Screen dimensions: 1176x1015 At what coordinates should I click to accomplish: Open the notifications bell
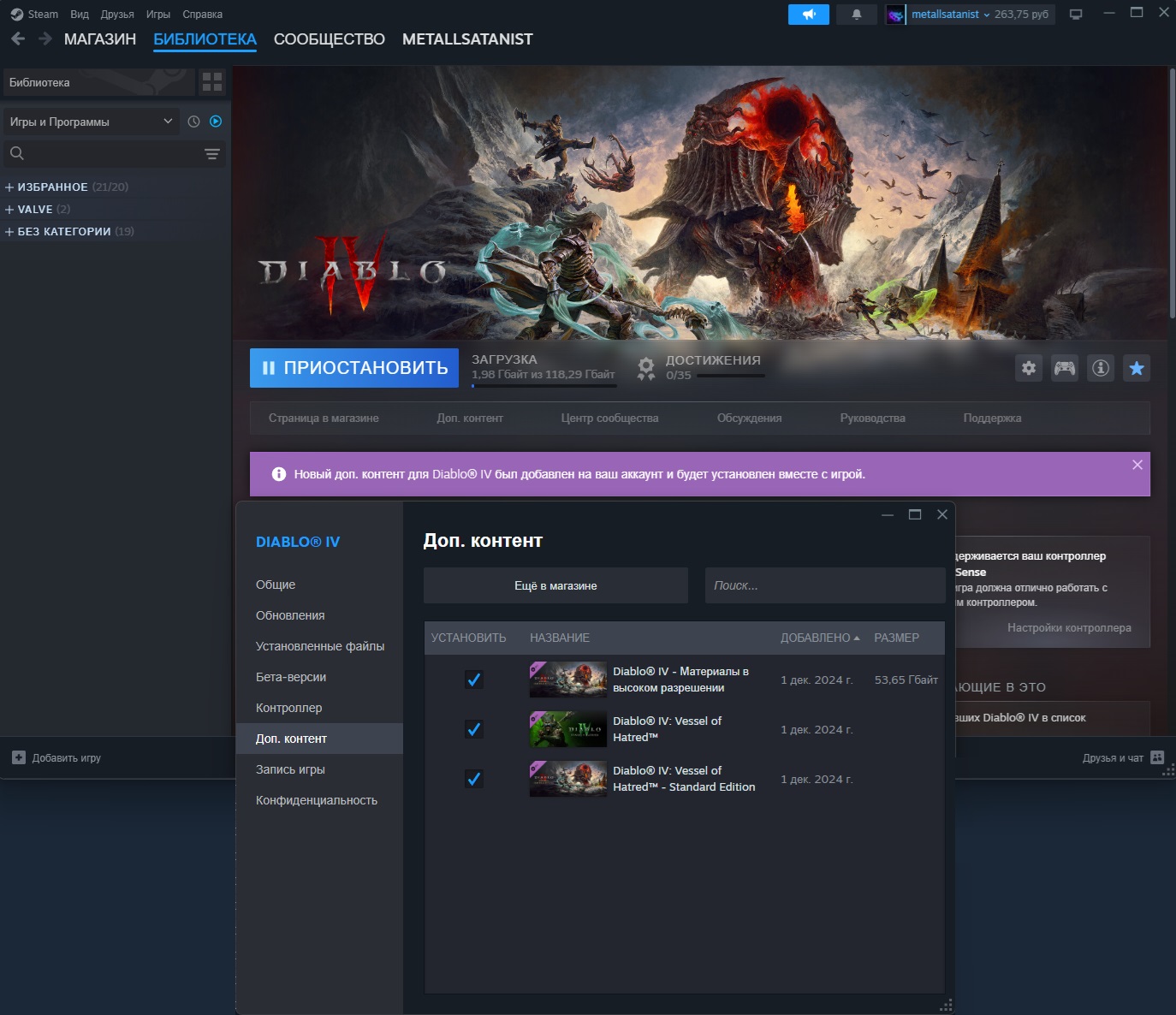(856, 15)
